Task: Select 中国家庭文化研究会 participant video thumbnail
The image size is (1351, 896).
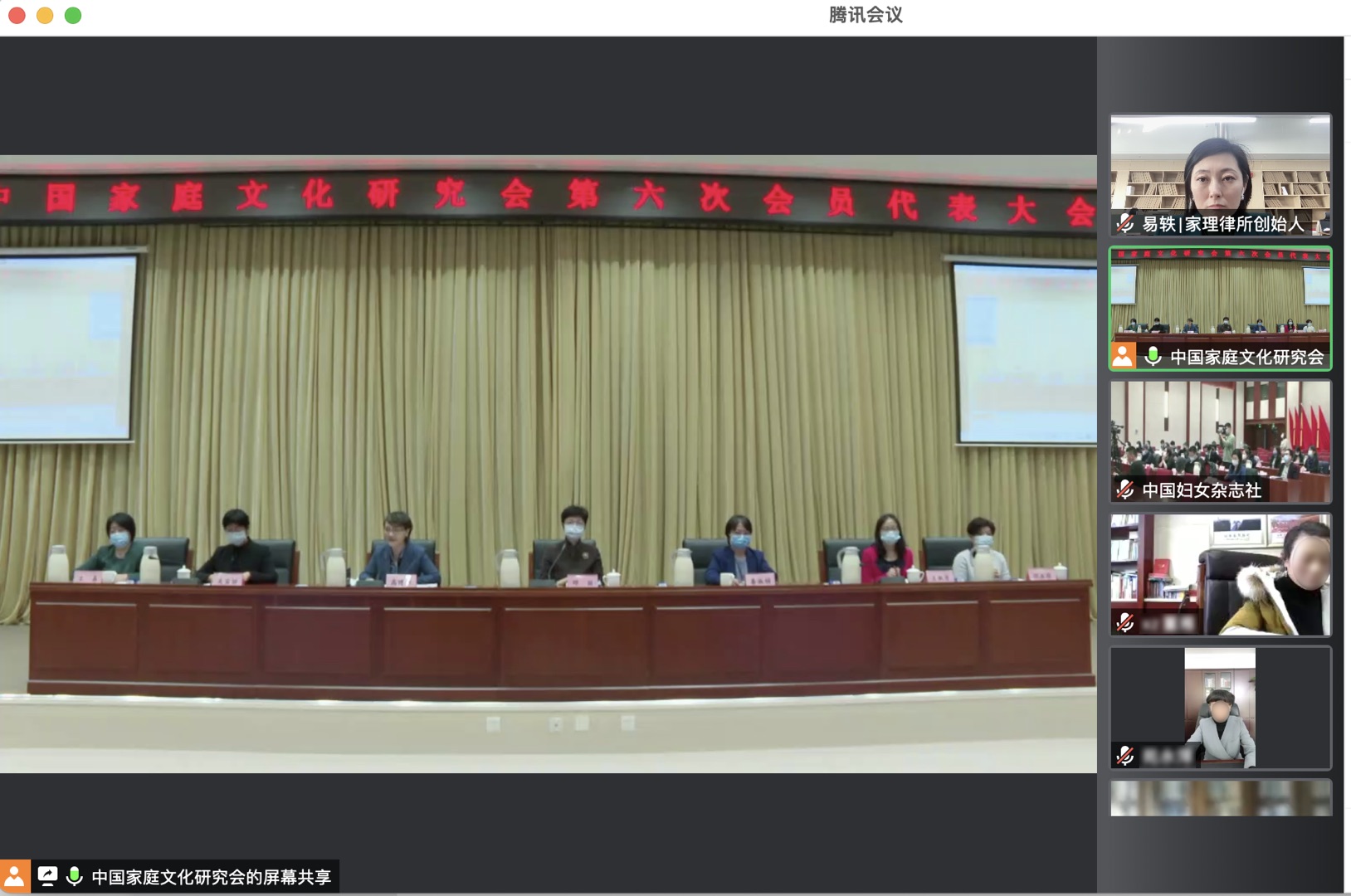Action: [1221, 309]
